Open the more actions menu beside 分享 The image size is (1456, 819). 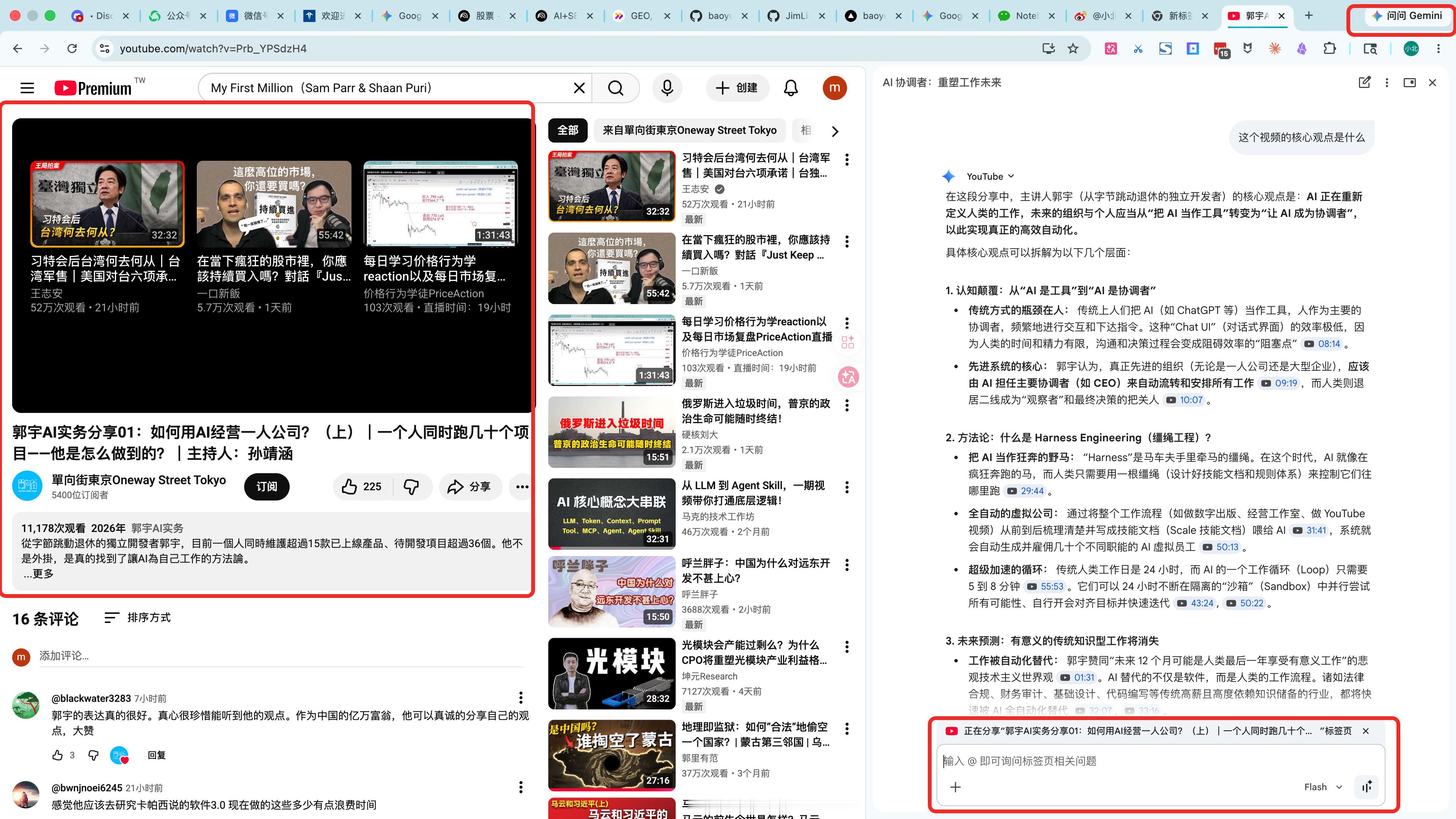point(521,486)
